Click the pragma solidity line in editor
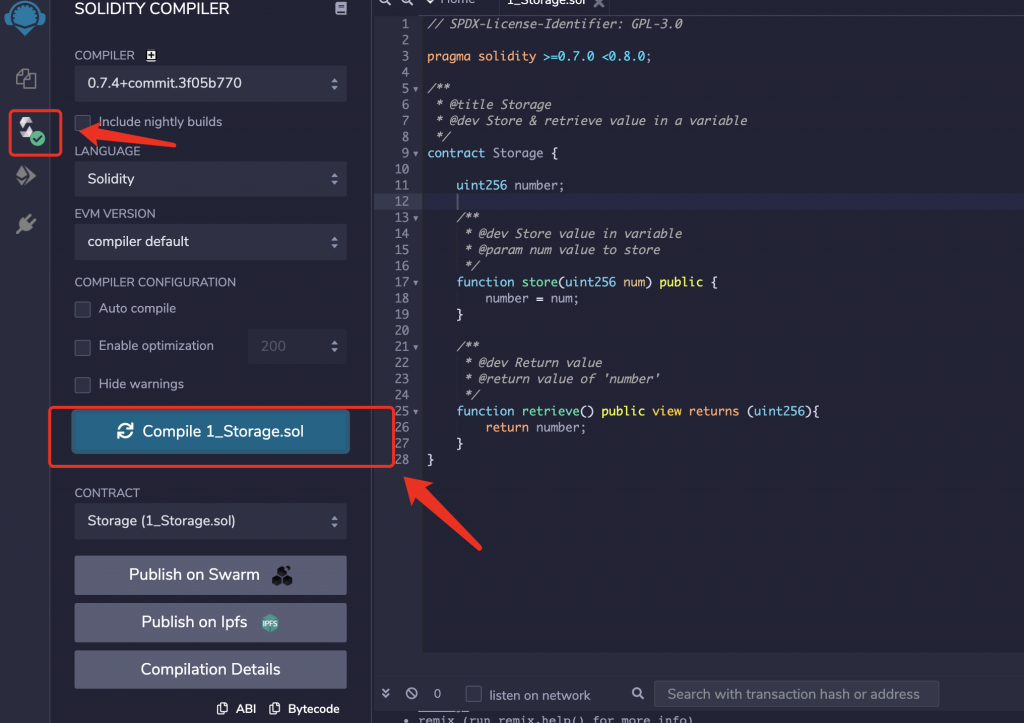The height and width of the screenshot is (723, 1024). (x=539, y=56)
